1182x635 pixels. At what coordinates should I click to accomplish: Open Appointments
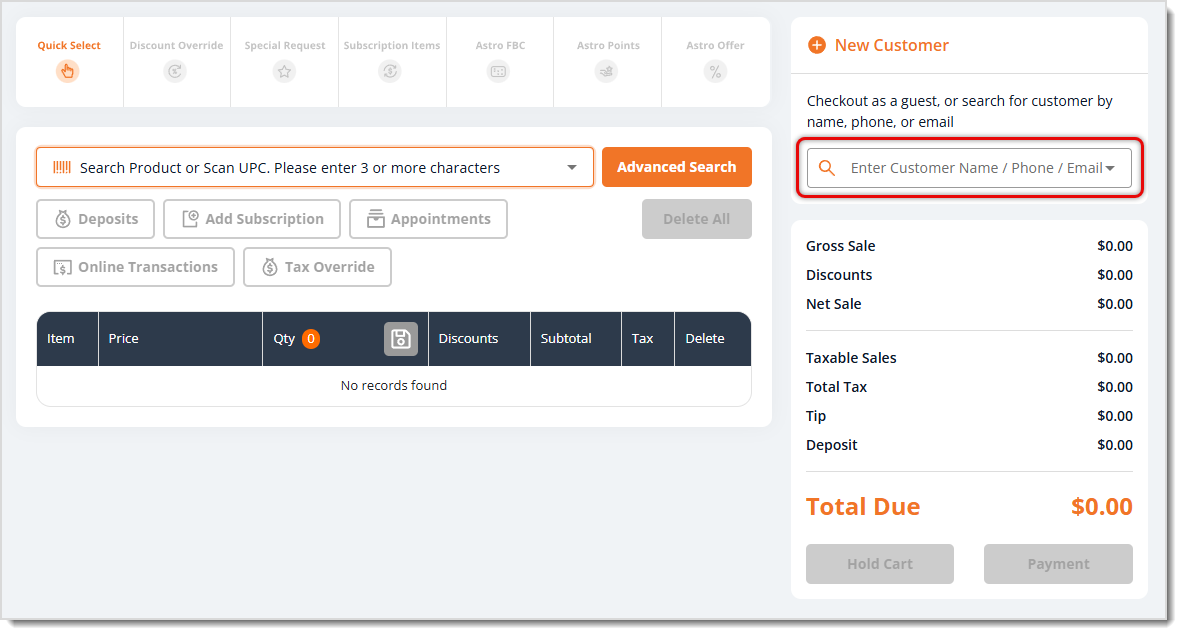[428, 219]
